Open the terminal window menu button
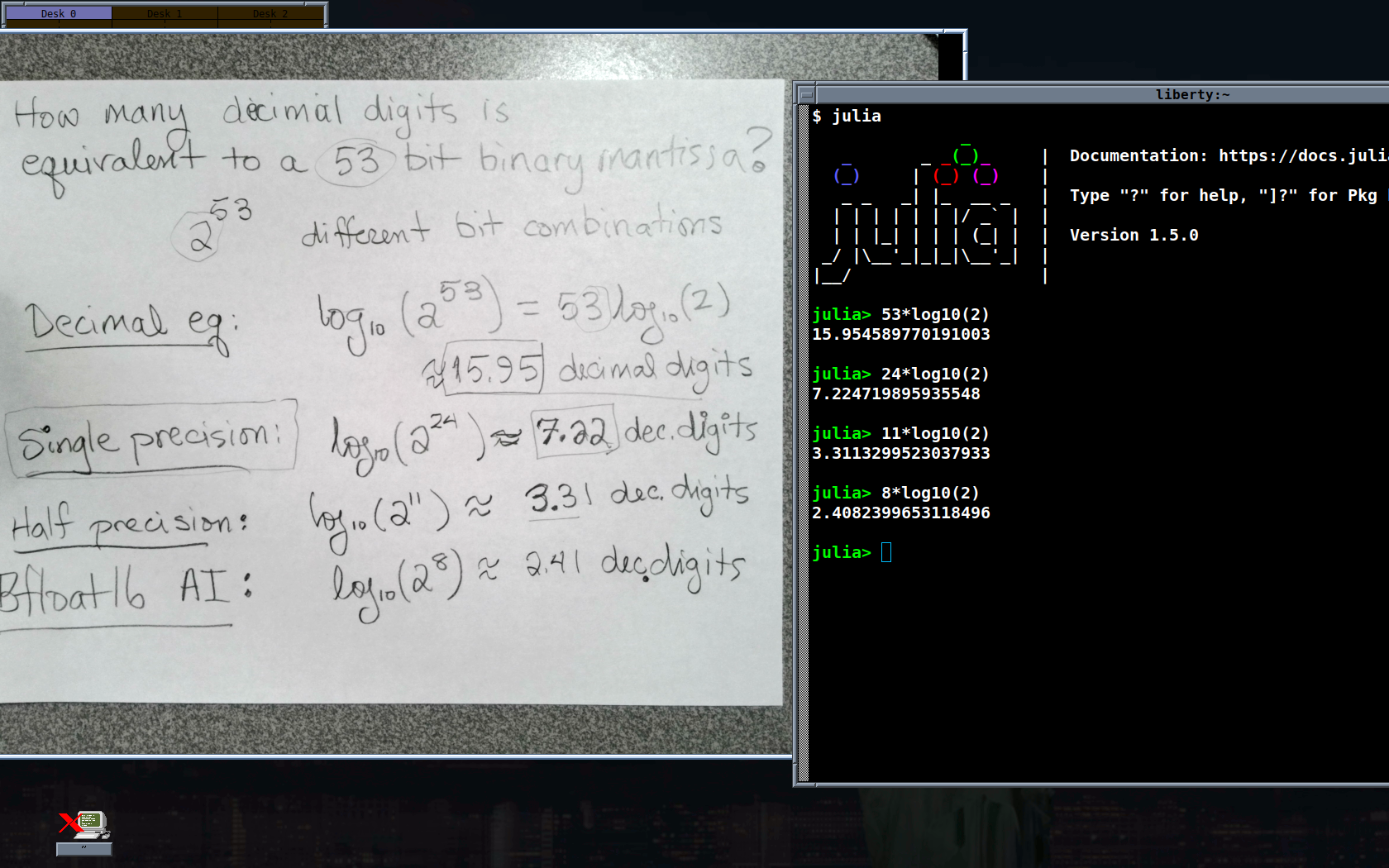Viewport: 1389px width, 868px height. pos(807,94)
